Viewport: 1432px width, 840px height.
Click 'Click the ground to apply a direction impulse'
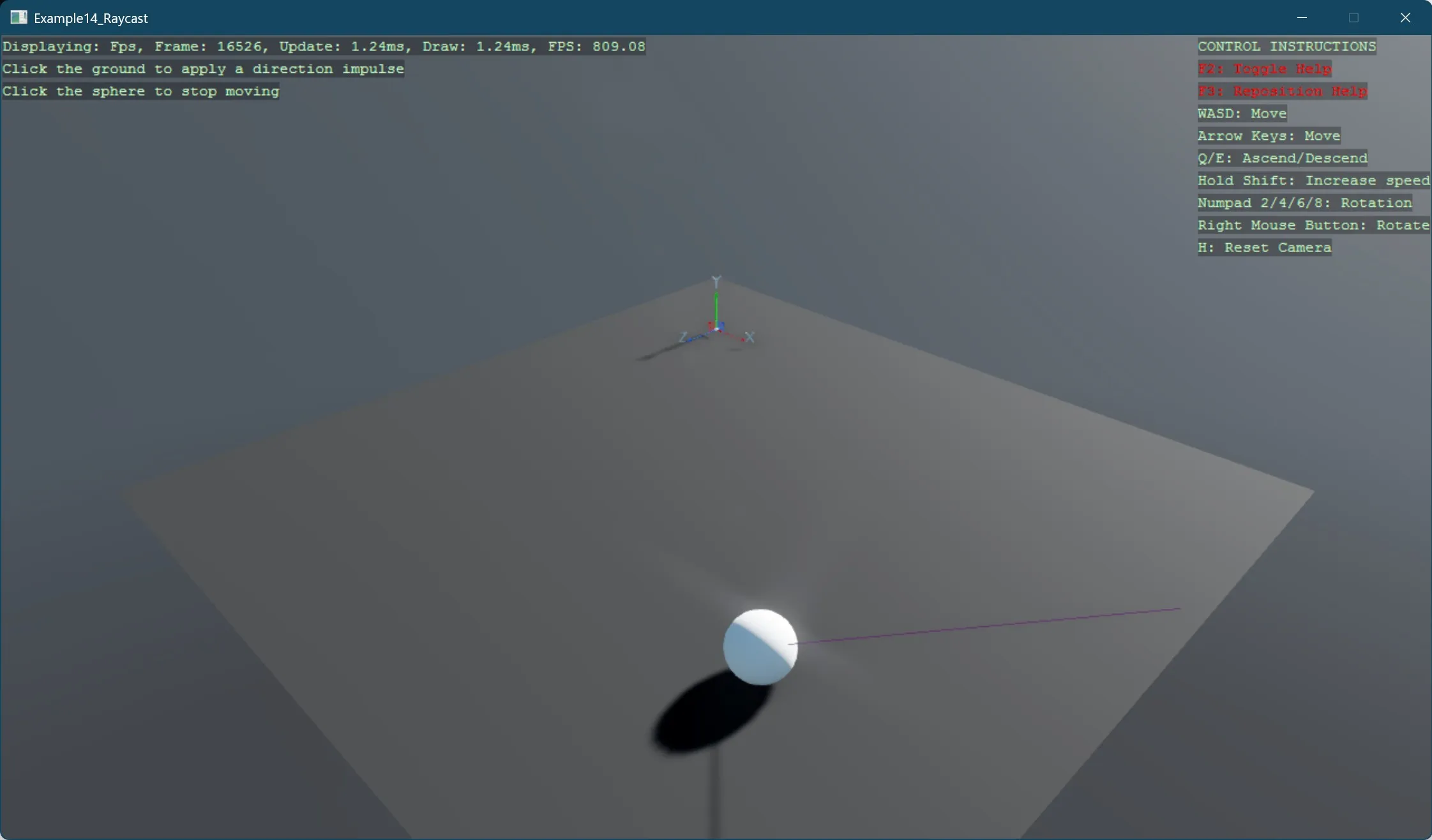[203, 69]
